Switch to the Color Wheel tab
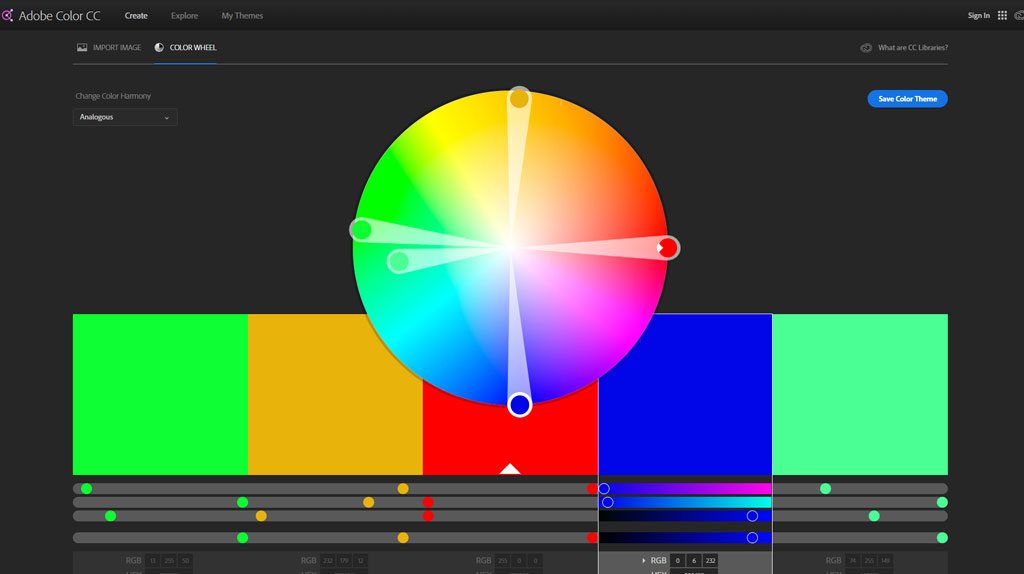This screenshot has width=1024, height=574. point(186,48)
